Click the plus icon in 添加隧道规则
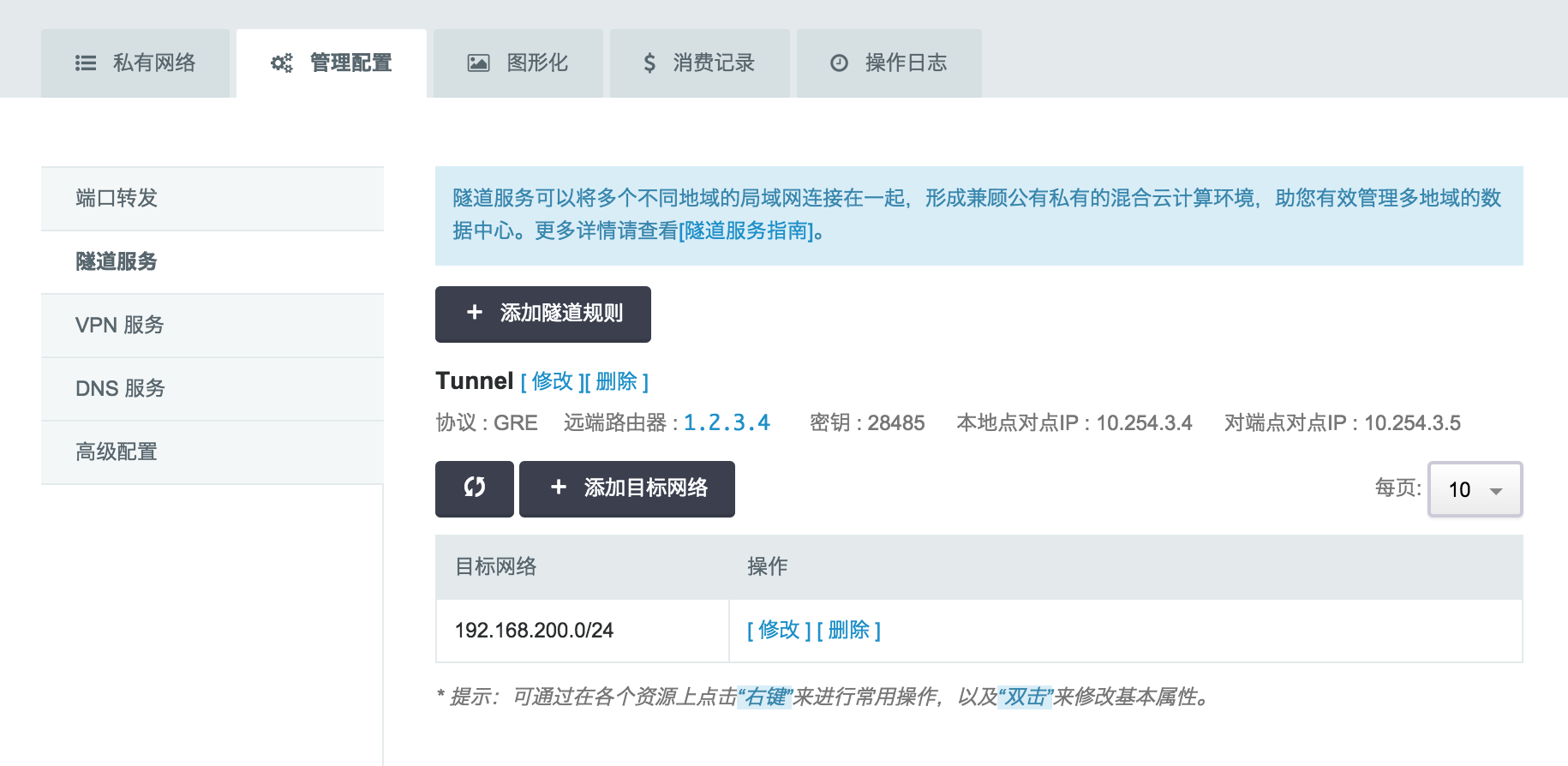This screenshot has width=1568, height=766. tap(475, 313)
